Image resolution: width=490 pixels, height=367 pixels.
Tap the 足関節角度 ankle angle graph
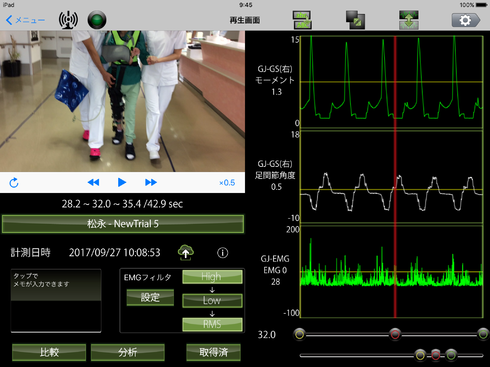392,177
